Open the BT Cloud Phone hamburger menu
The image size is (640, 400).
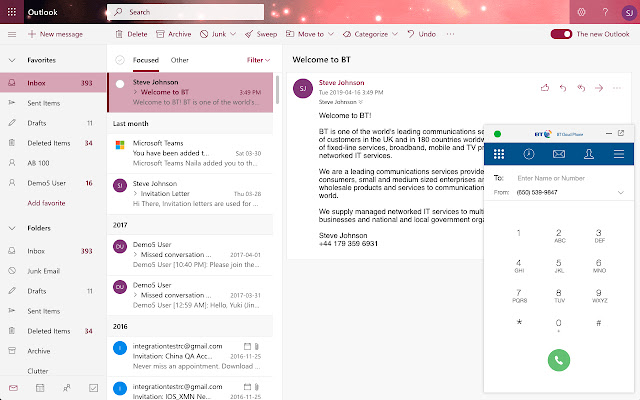619,154
